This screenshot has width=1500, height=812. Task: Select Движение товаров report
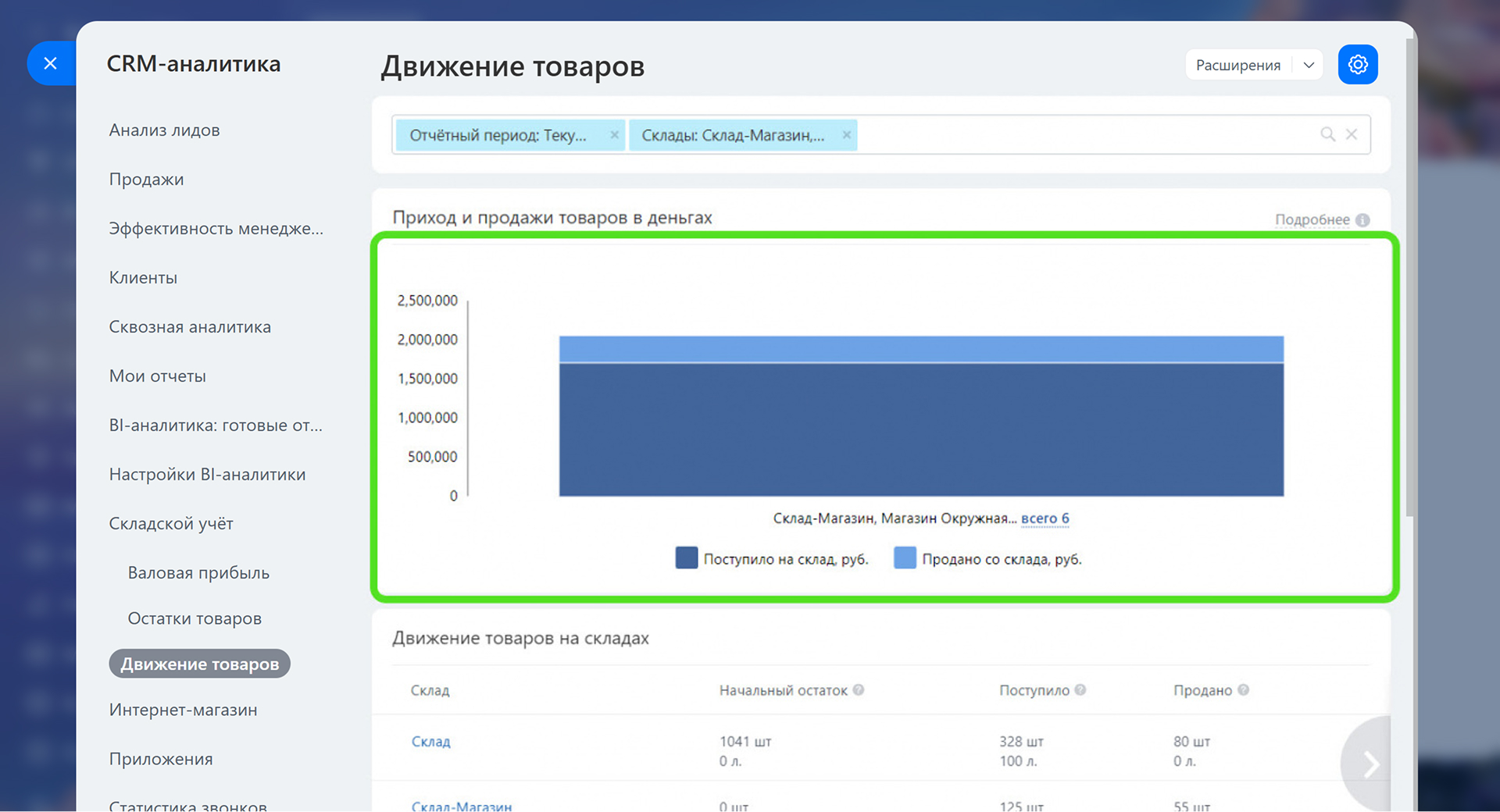tap(200, 664)
